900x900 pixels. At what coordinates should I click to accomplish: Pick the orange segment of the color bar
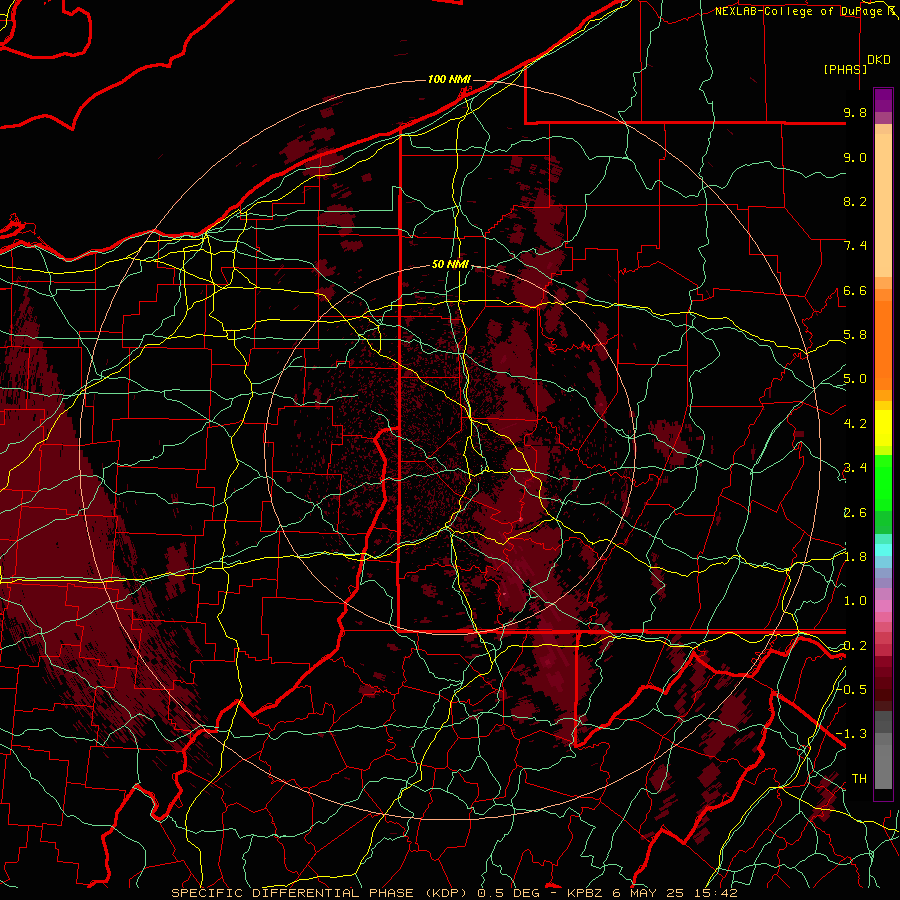tap(883, 345)
